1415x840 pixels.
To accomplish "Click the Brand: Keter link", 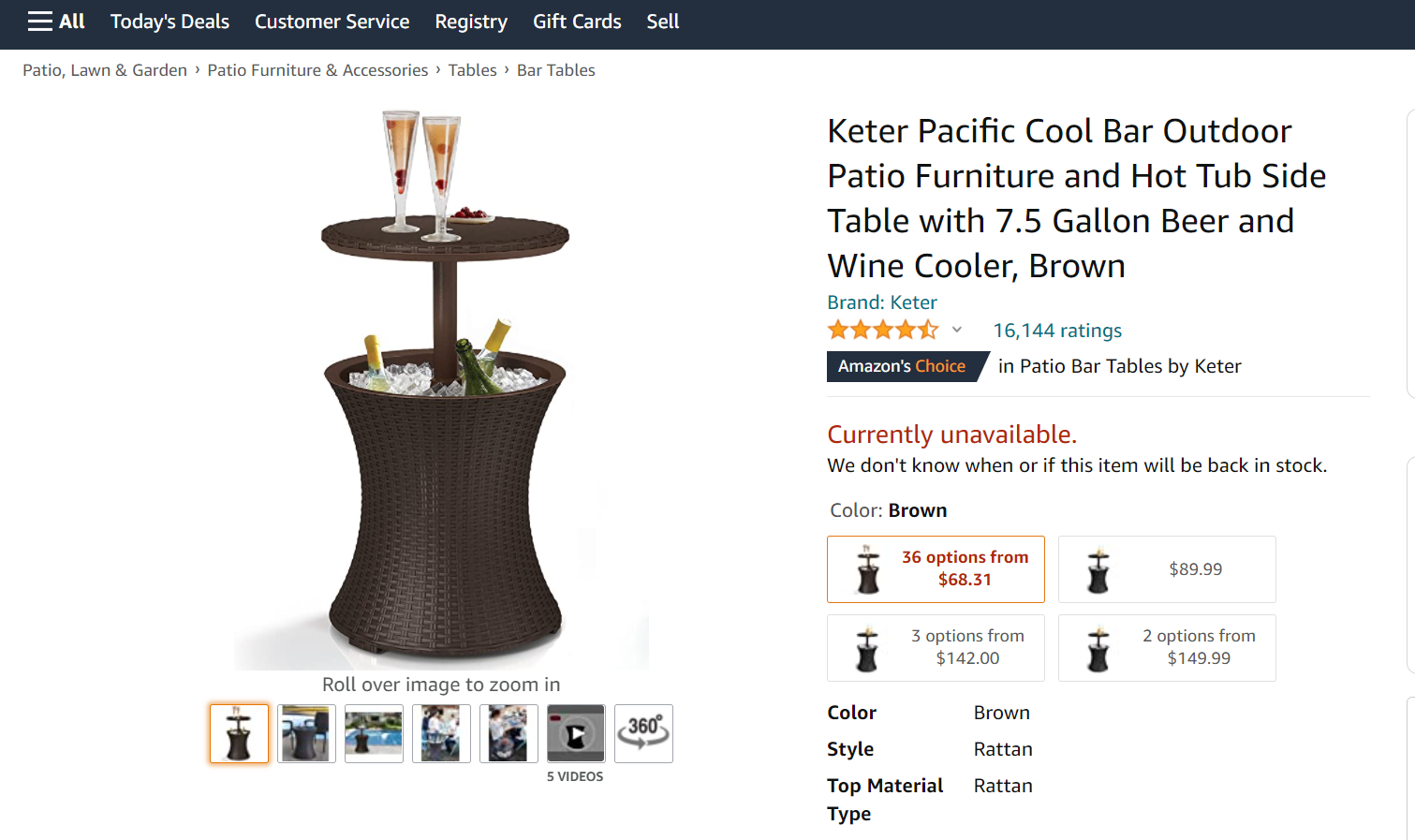I will pos(881,302).
